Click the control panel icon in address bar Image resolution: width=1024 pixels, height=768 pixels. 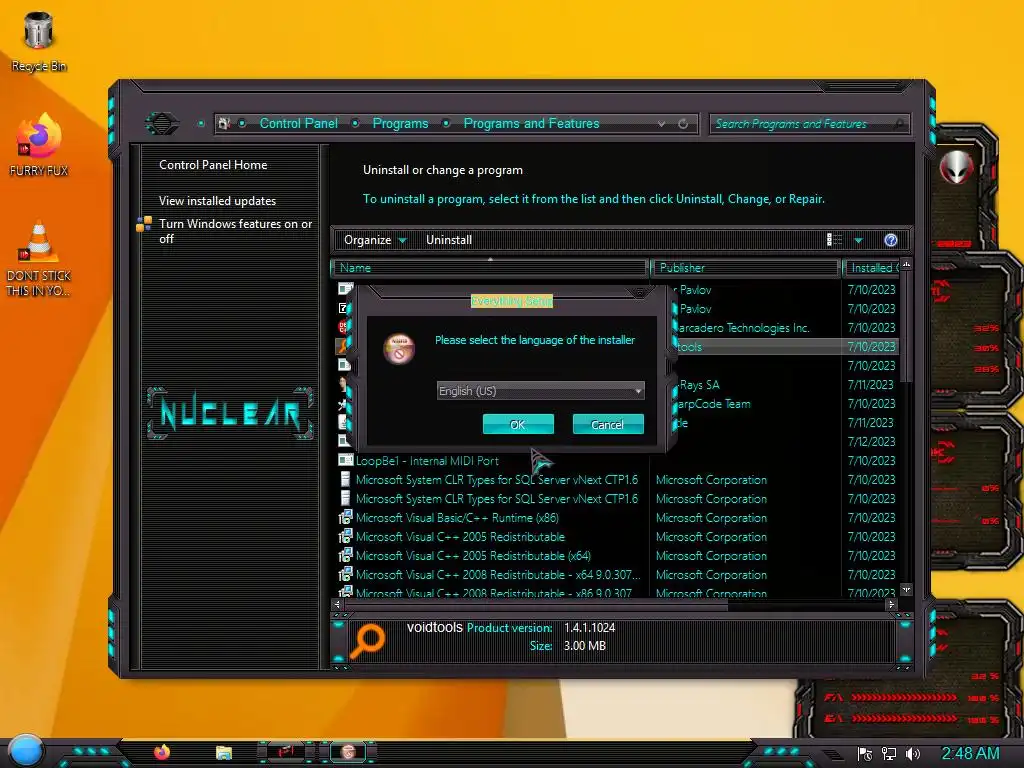point(225,123)
